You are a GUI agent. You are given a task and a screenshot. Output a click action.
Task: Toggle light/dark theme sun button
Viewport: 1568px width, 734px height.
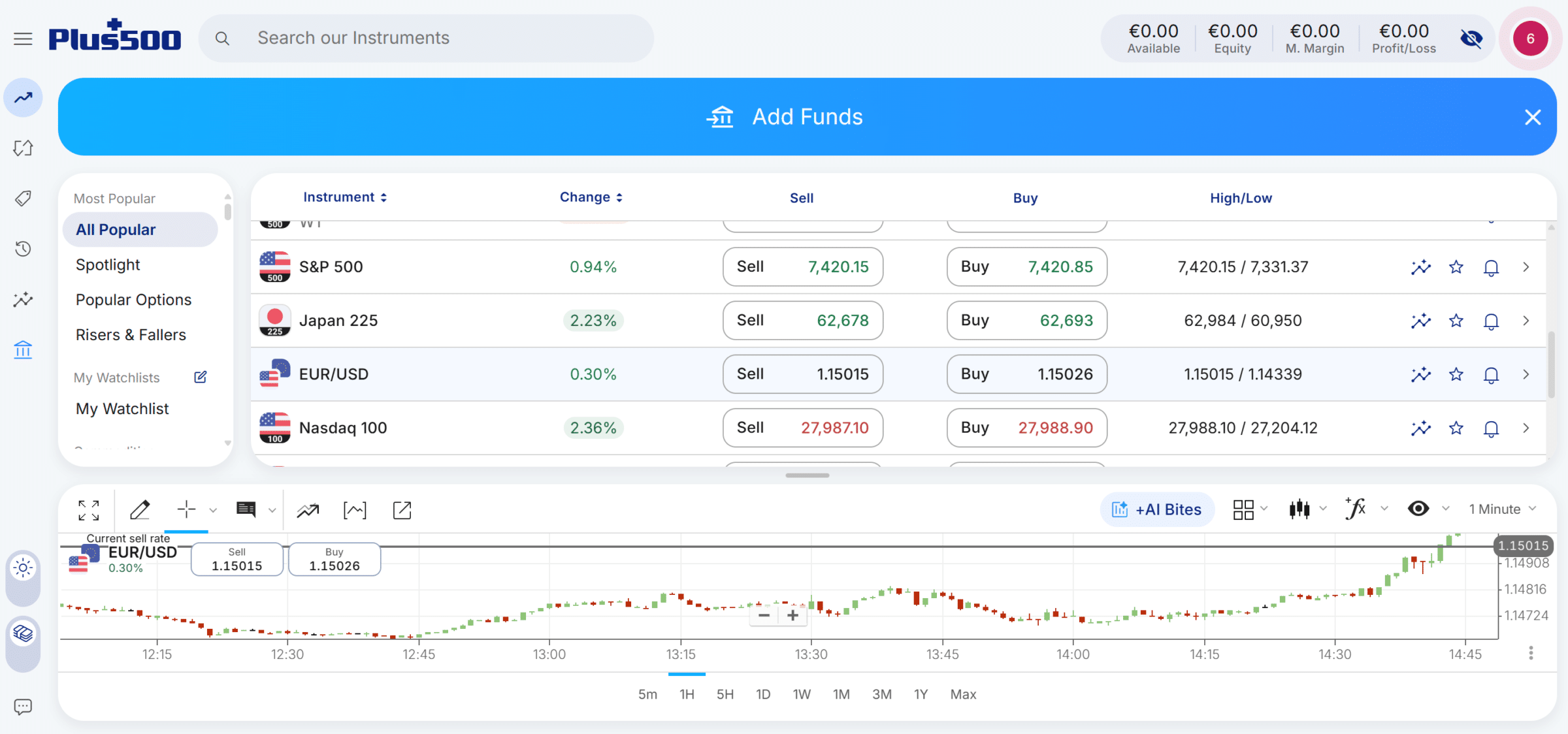(23, 568)
